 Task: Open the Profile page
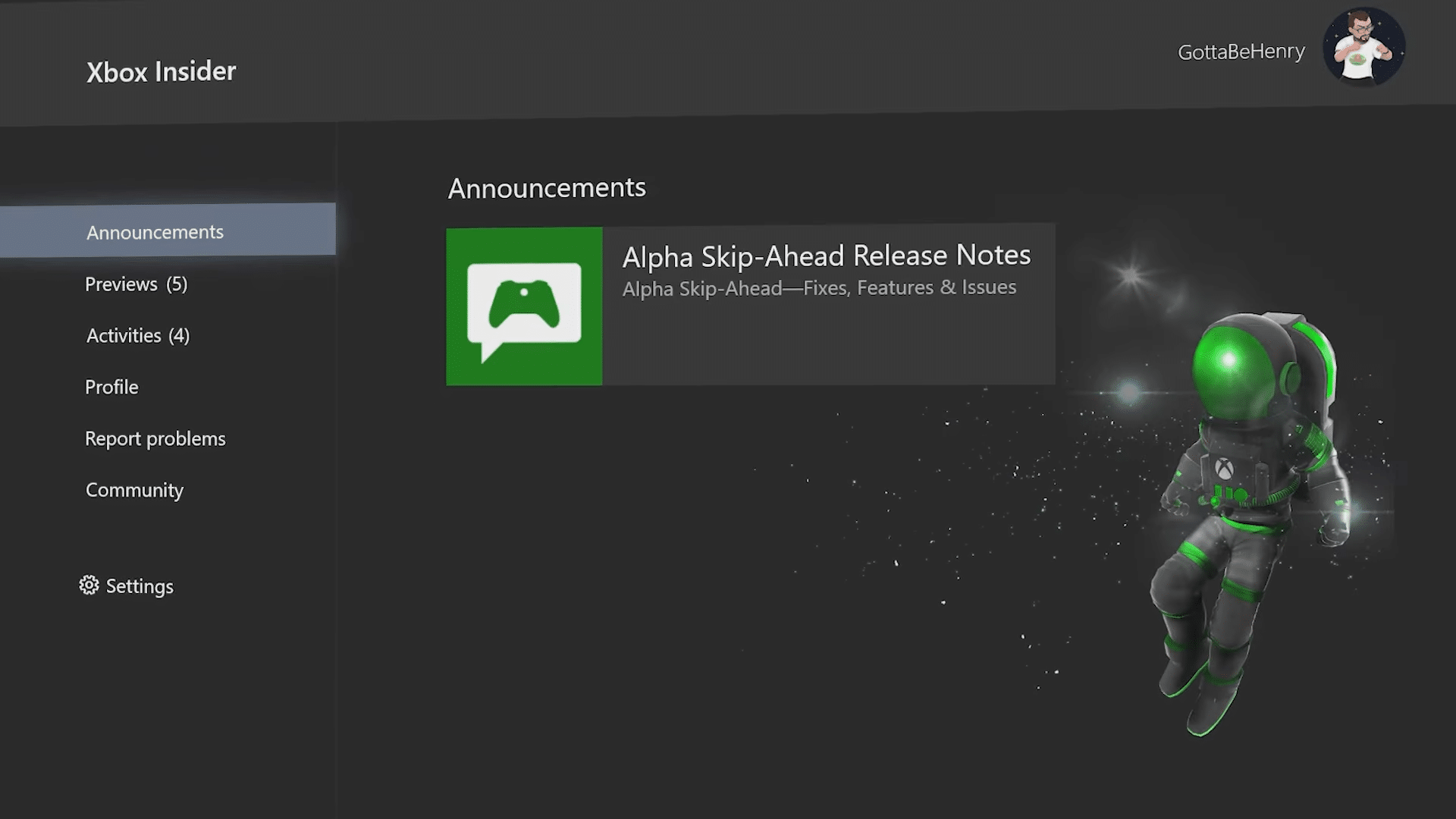coord(111,388)
